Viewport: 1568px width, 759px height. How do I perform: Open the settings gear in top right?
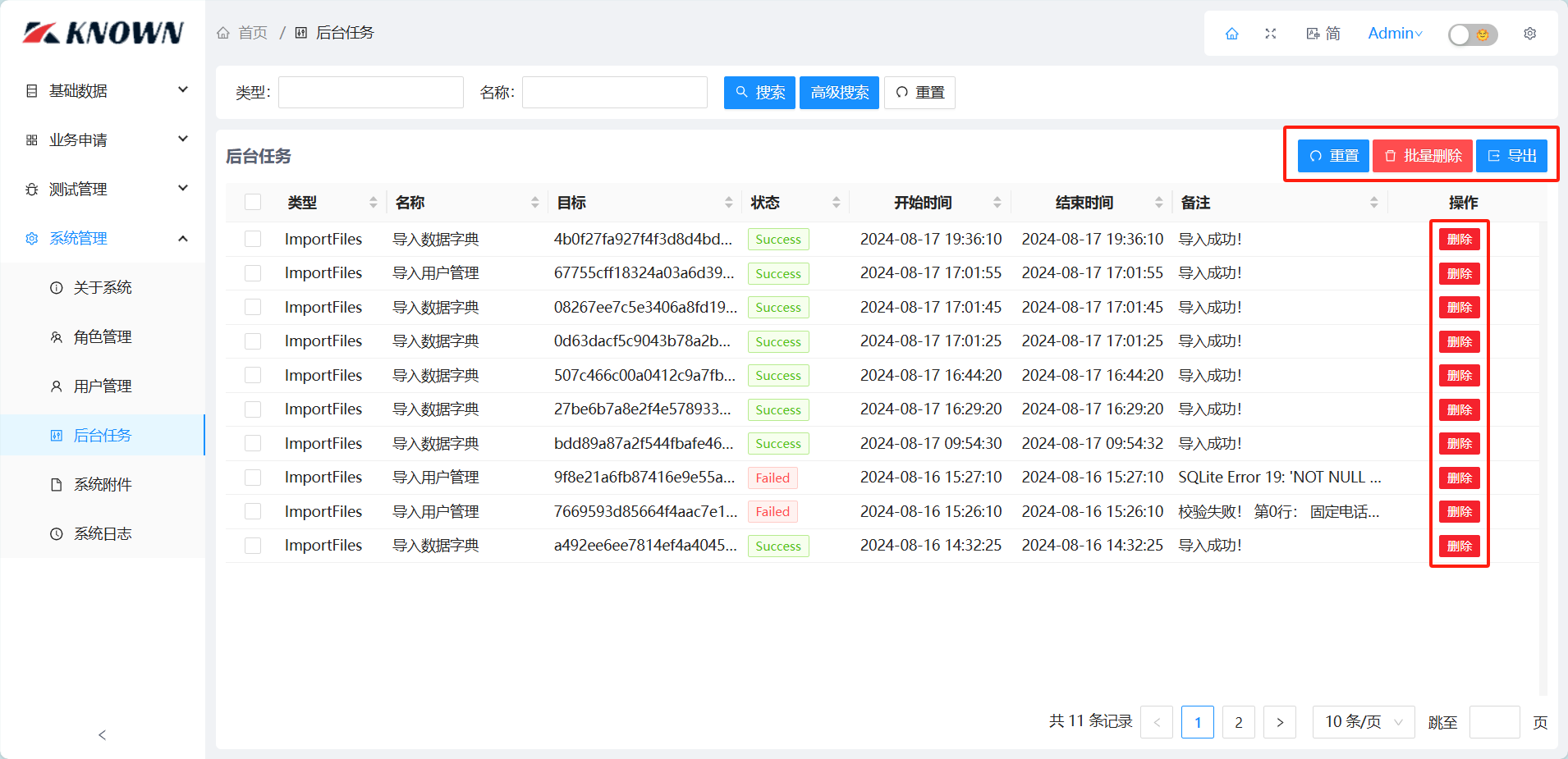tap(1530, 34)
